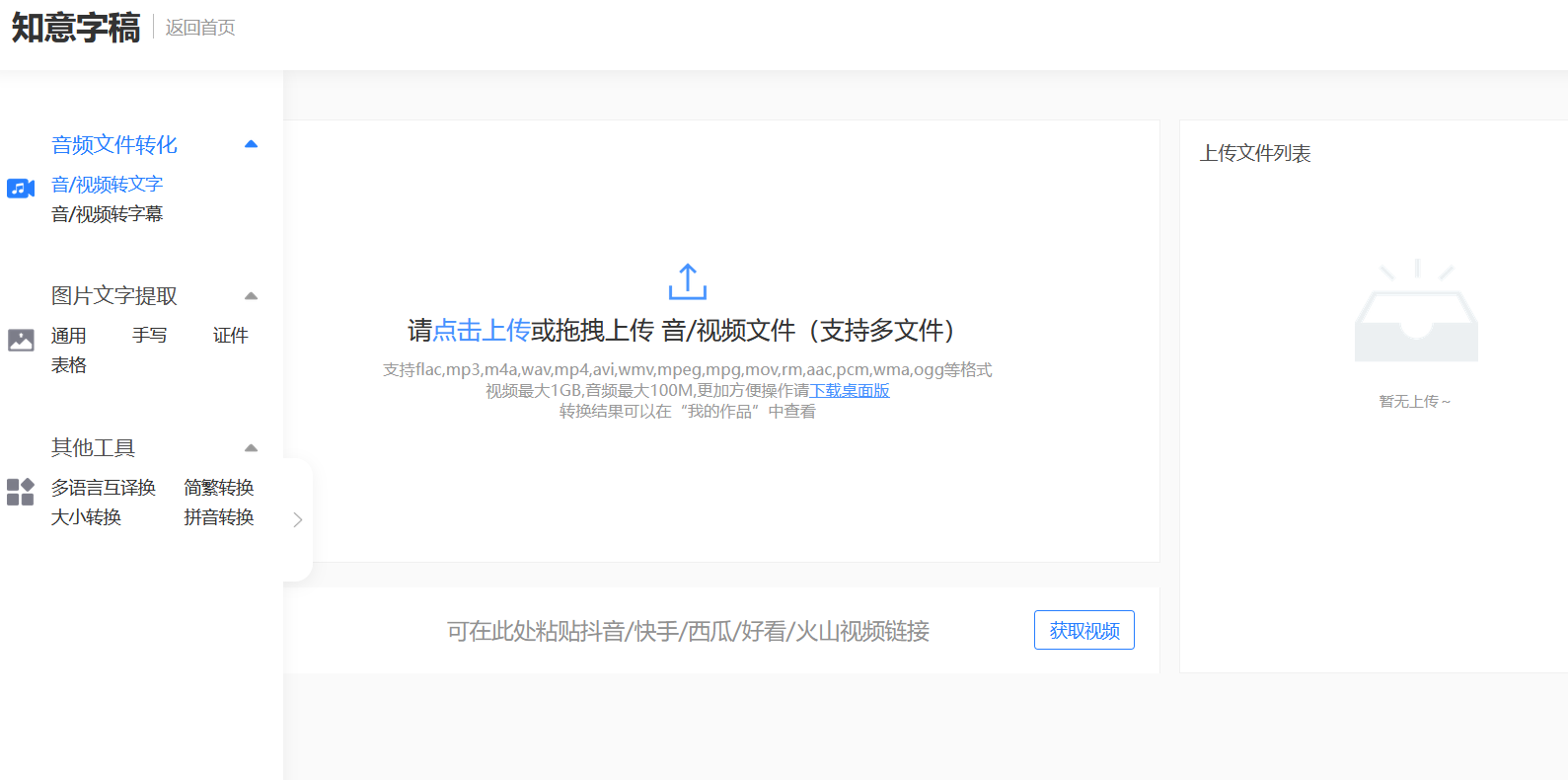Open the 下载桌面版 link

(x=850, y=390)
